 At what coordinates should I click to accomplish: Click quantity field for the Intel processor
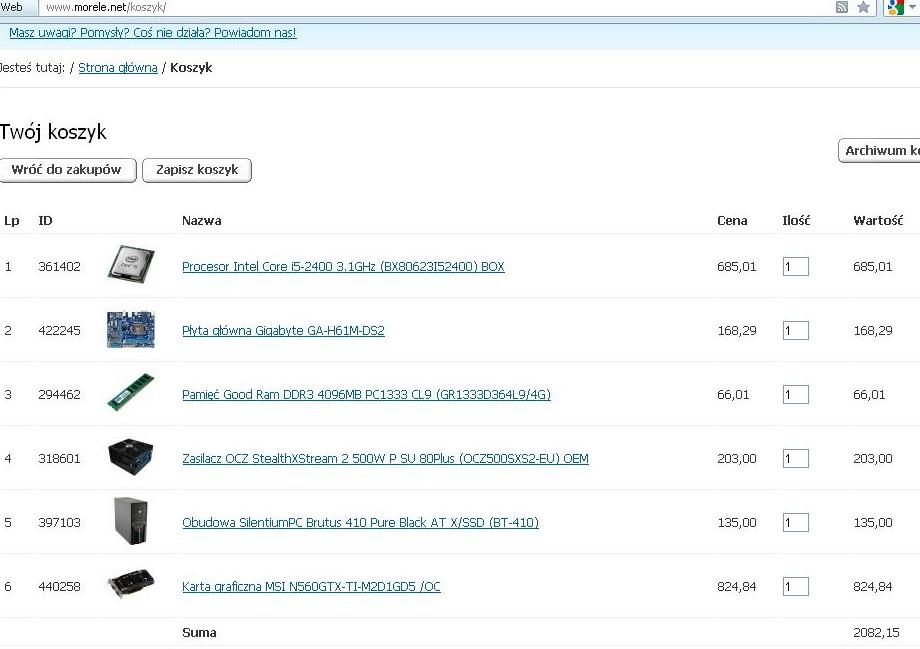tap(796, 266)
